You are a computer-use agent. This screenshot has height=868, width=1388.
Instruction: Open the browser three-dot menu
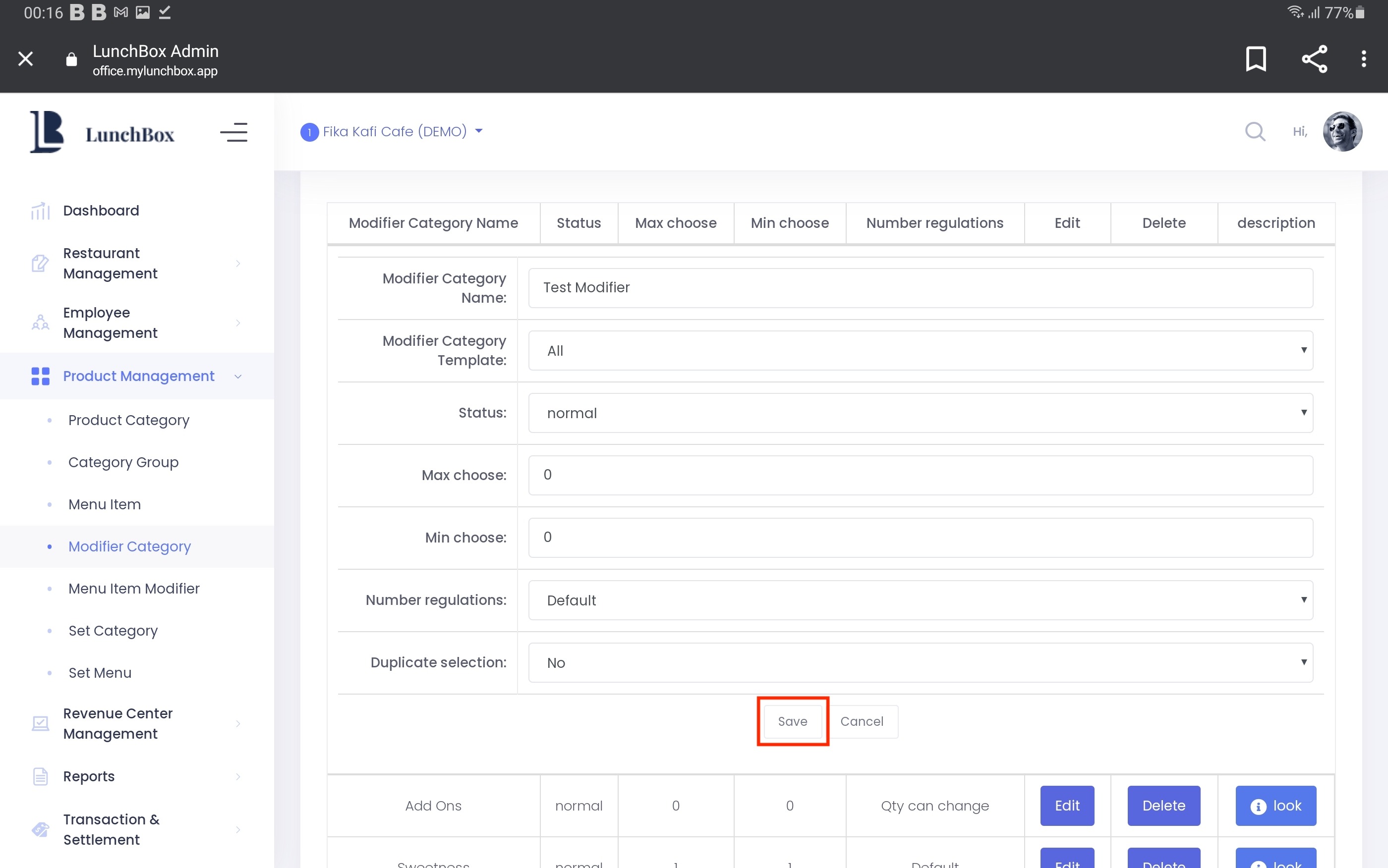pos(1363,58)
